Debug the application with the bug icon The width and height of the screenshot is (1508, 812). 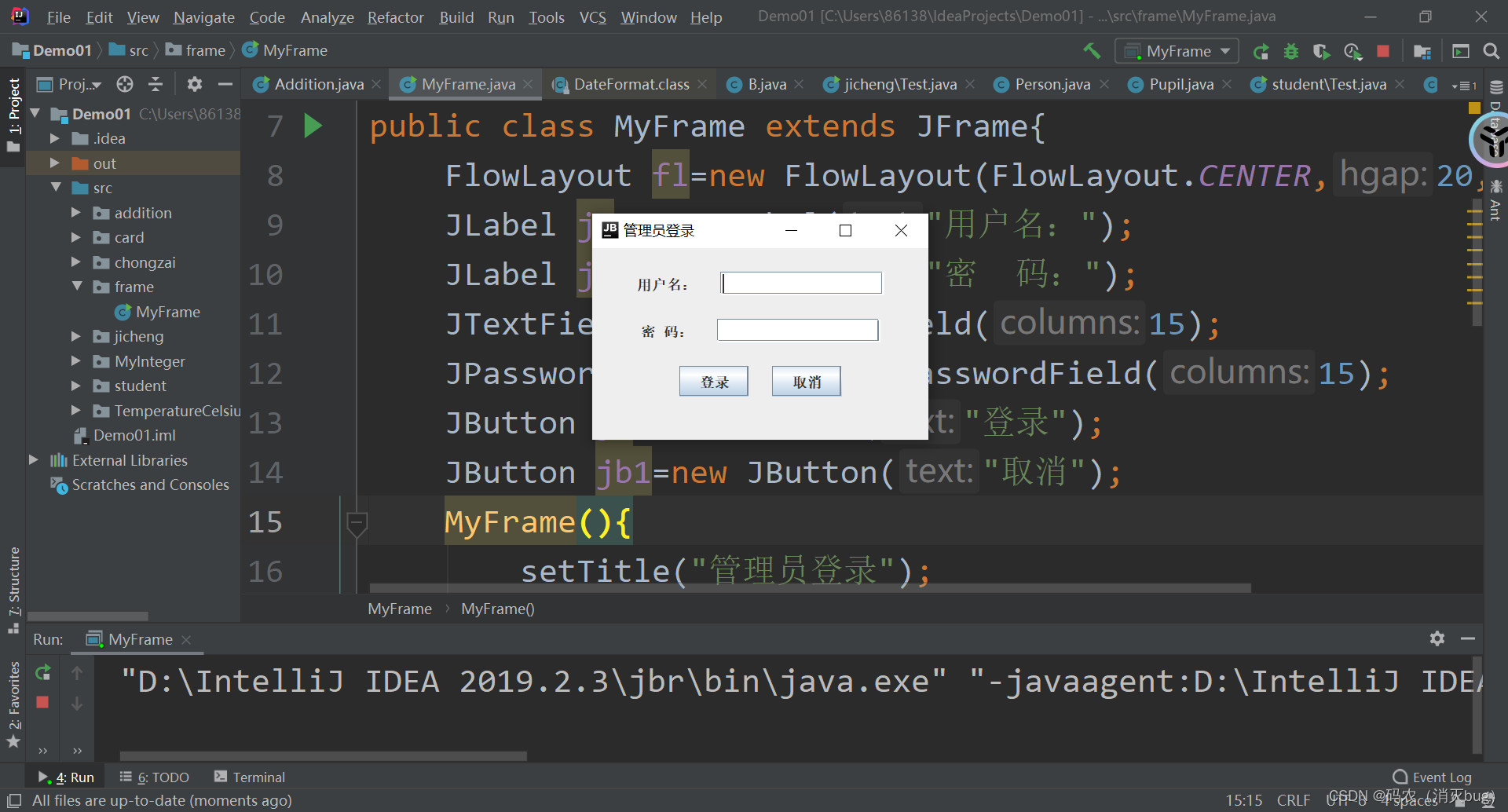[1291, 51]
